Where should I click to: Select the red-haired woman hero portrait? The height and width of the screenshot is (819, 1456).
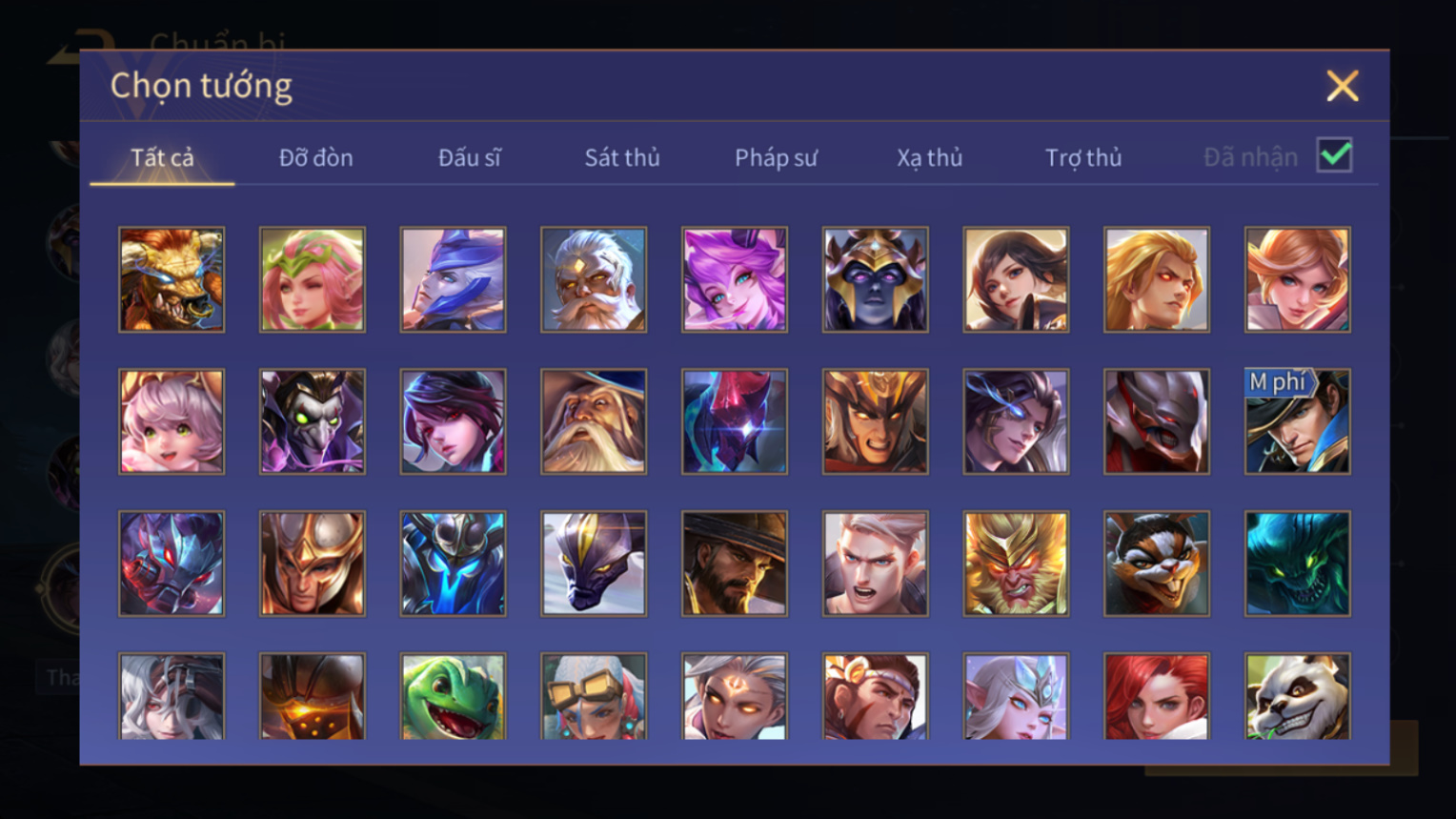(1156, 696)
